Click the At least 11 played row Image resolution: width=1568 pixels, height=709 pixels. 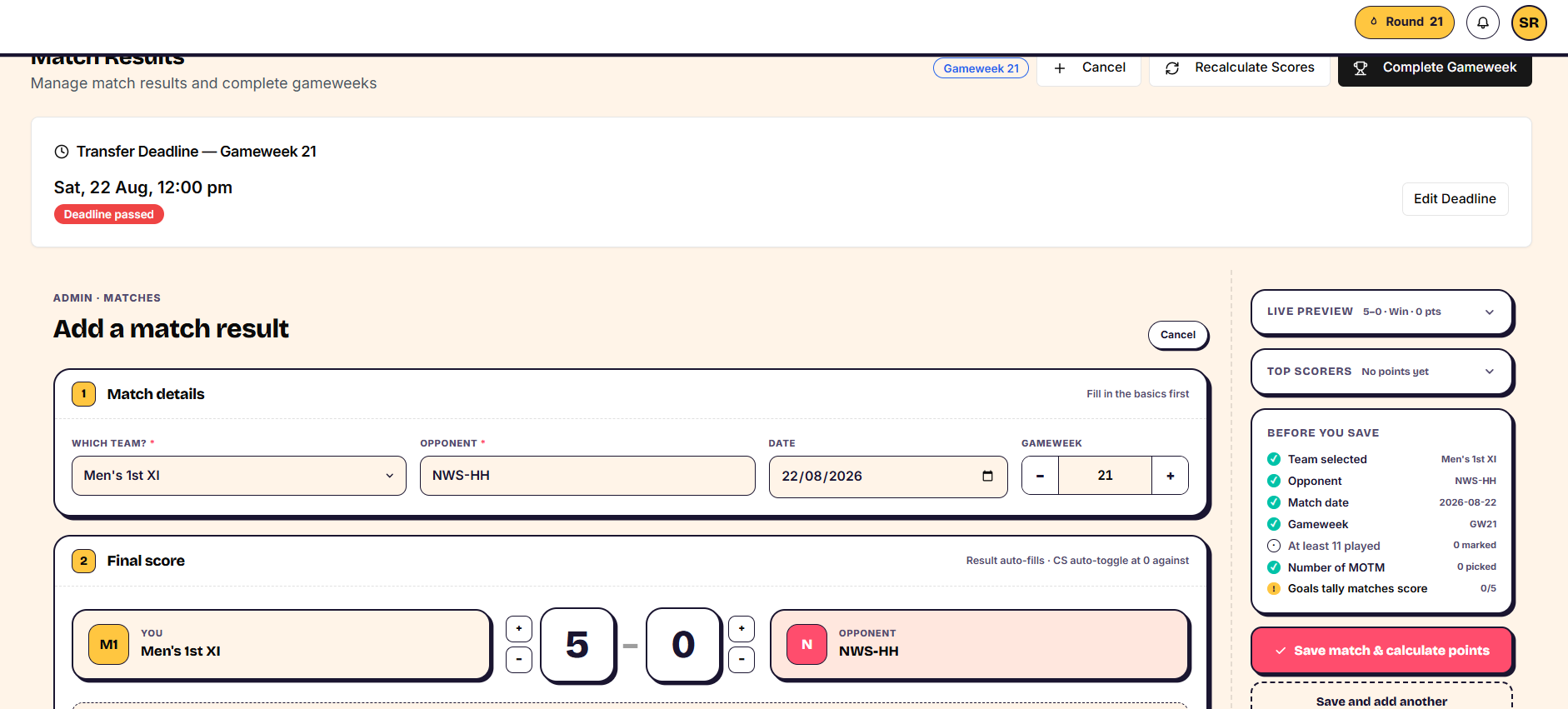point(1381,546)
